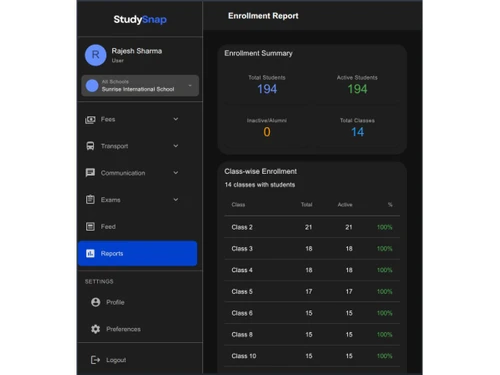Click the Communication chat bubble icon
The height and width of the screenshot is (375, 500).
tap(90, 173)
